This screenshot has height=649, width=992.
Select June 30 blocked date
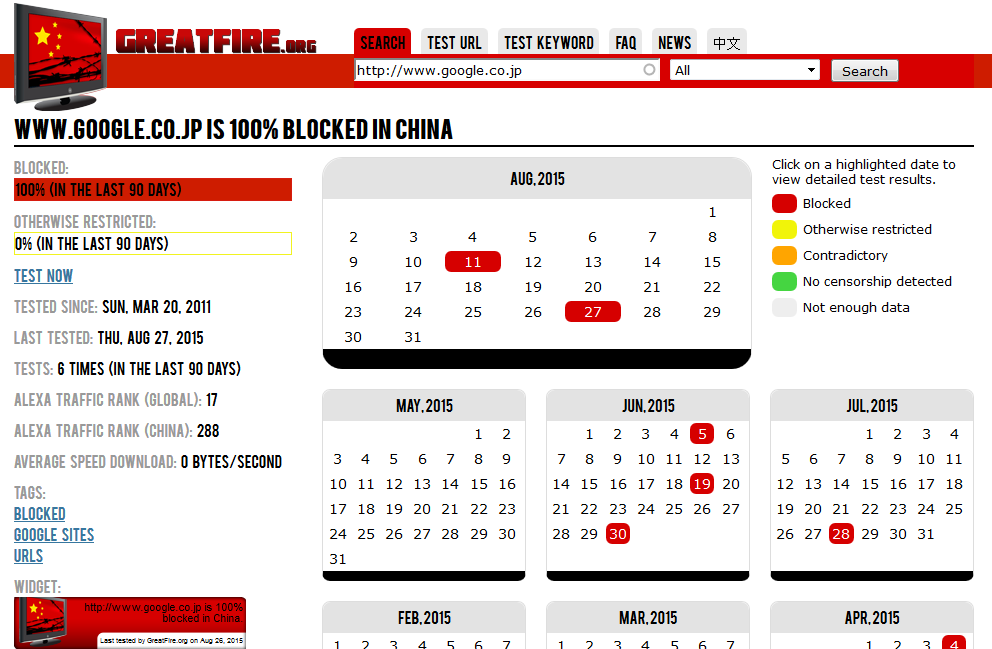point(618,534)
